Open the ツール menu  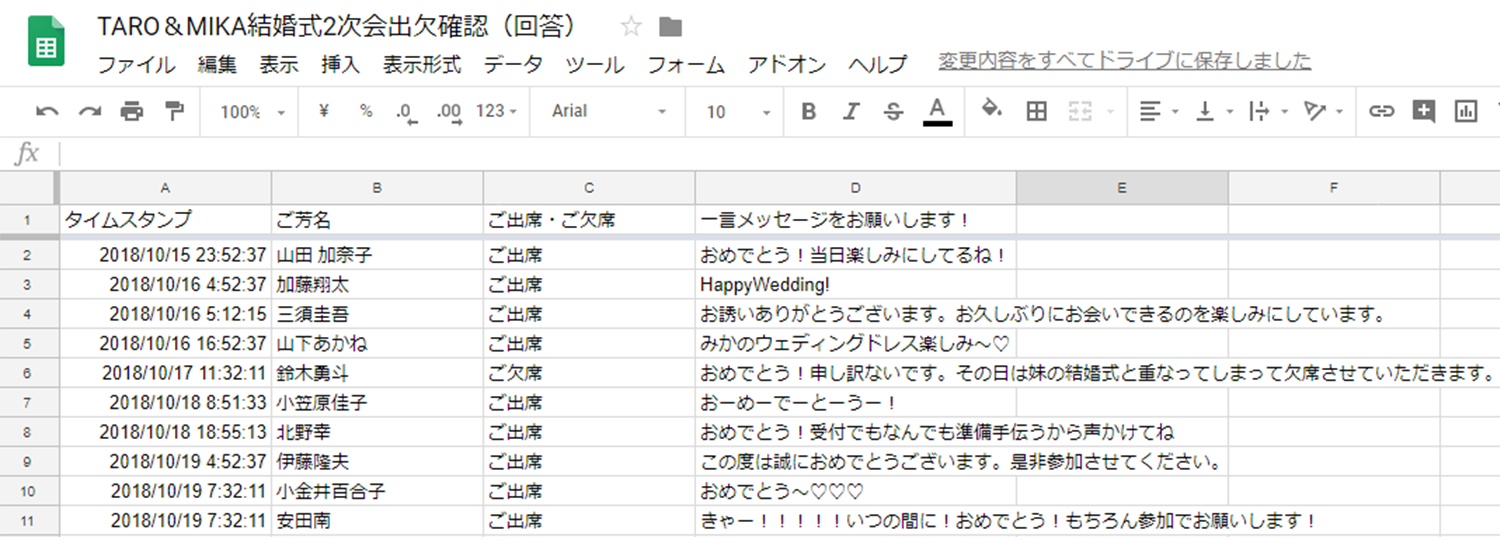coord(595,65)
